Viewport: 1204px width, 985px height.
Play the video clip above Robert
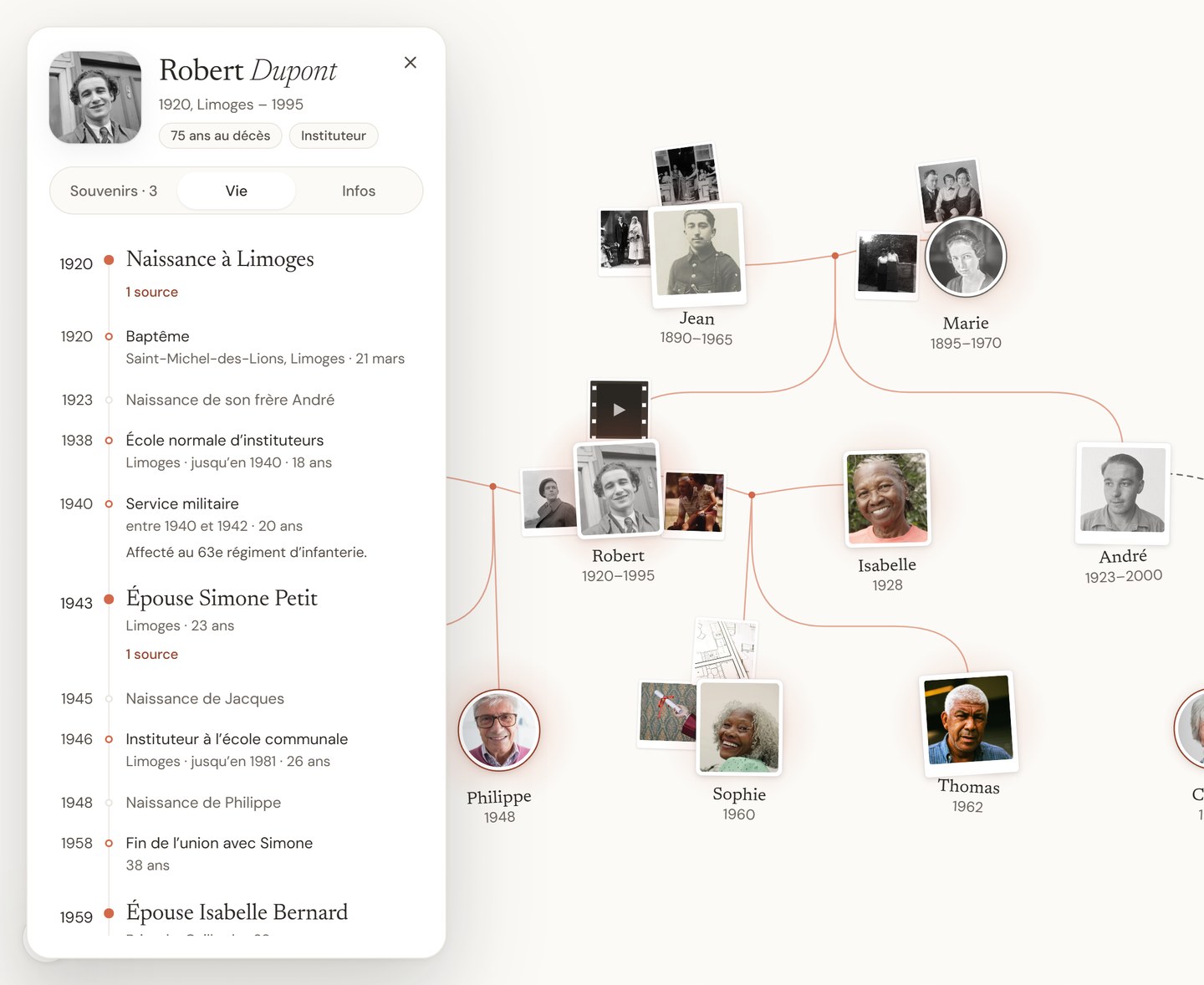(619, 410)
